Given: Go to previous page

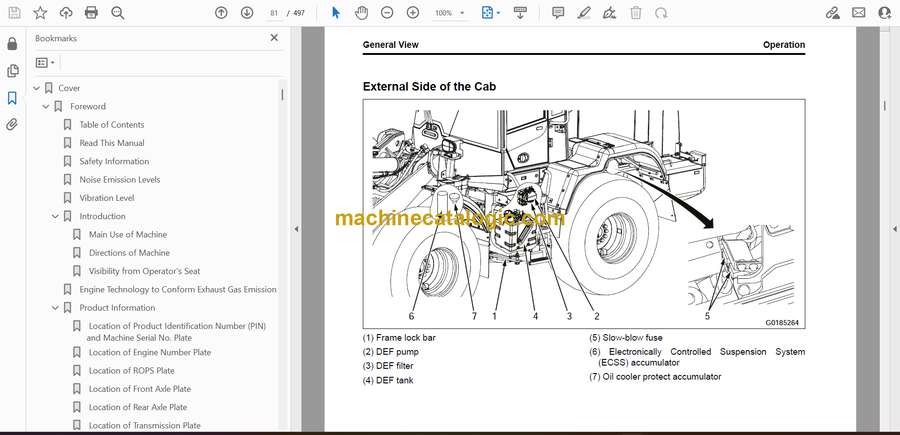Looking at the screenshot, I should 221,13.
